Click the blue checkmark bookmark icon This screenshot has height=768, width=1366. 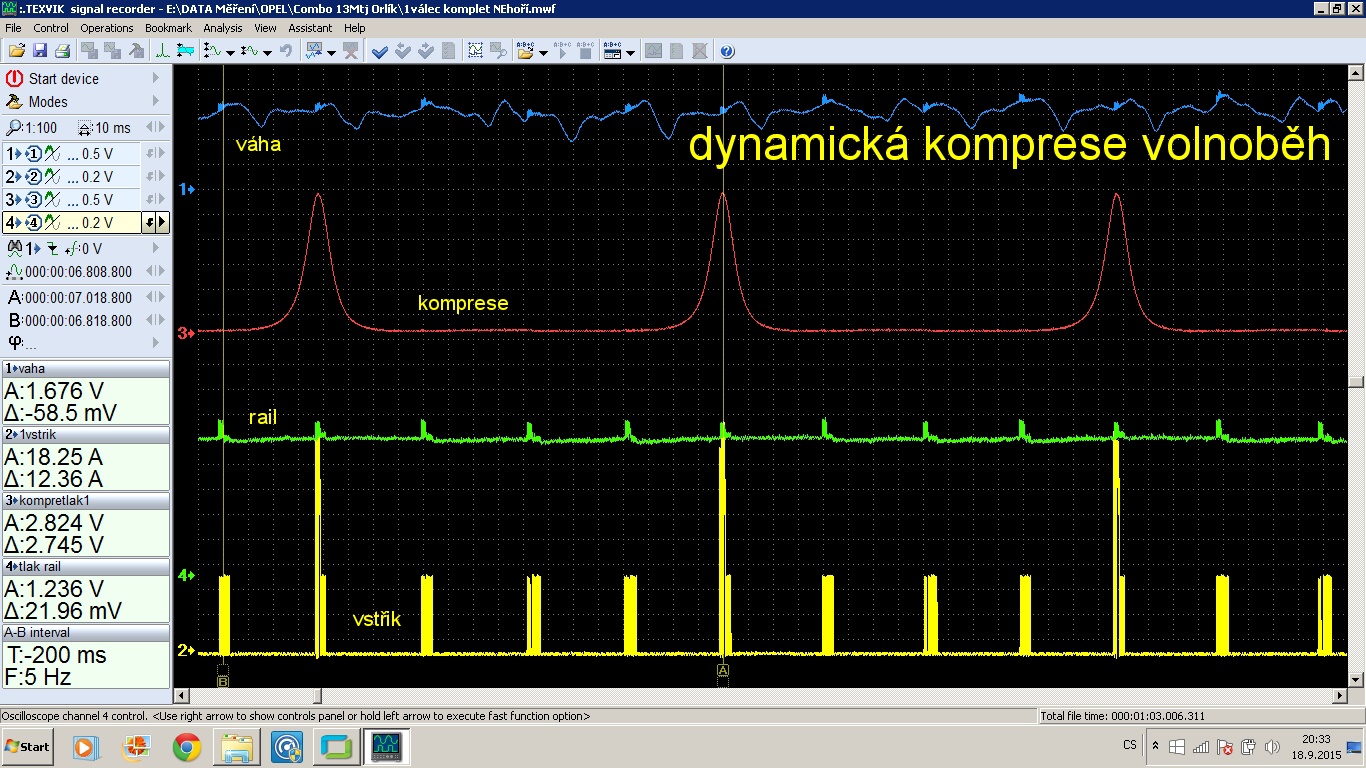[380, 51]
